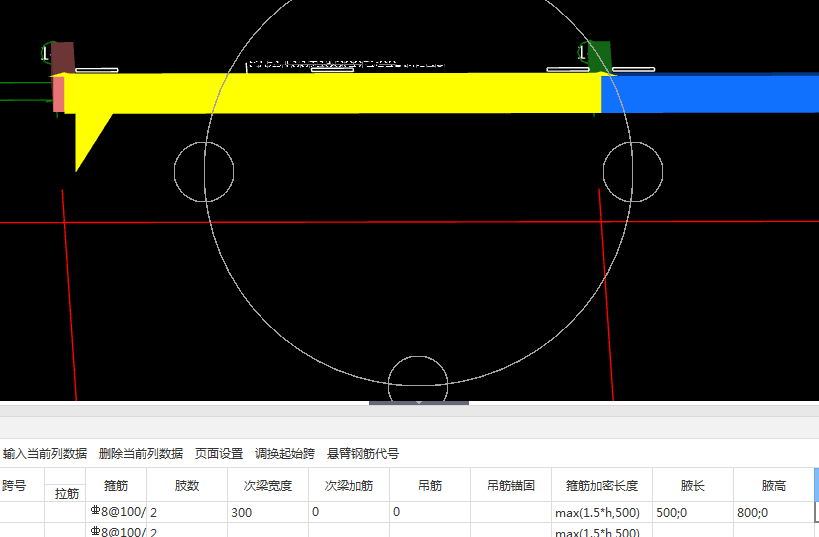Select the 次梁宽度 column header
The height and width of the screenshot is (537, 819).
pyautogui.click(x=268, y=485)
